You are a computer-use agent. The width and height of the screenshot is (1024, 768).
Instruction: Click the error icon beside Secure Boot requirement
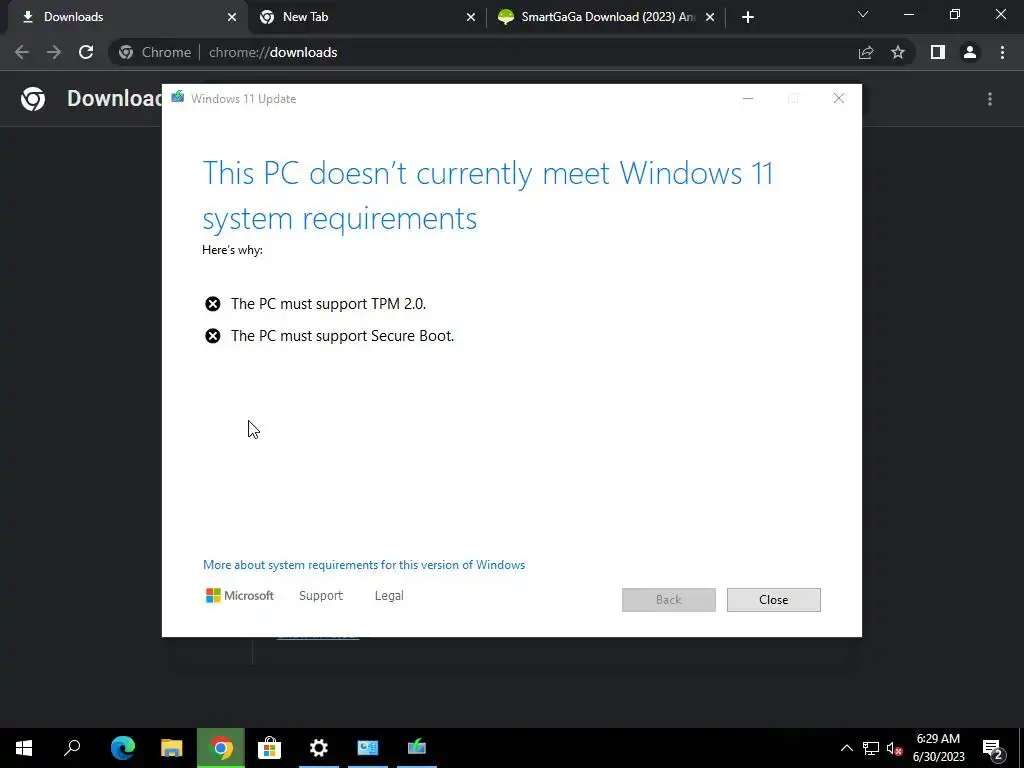[x=212, y=336]
